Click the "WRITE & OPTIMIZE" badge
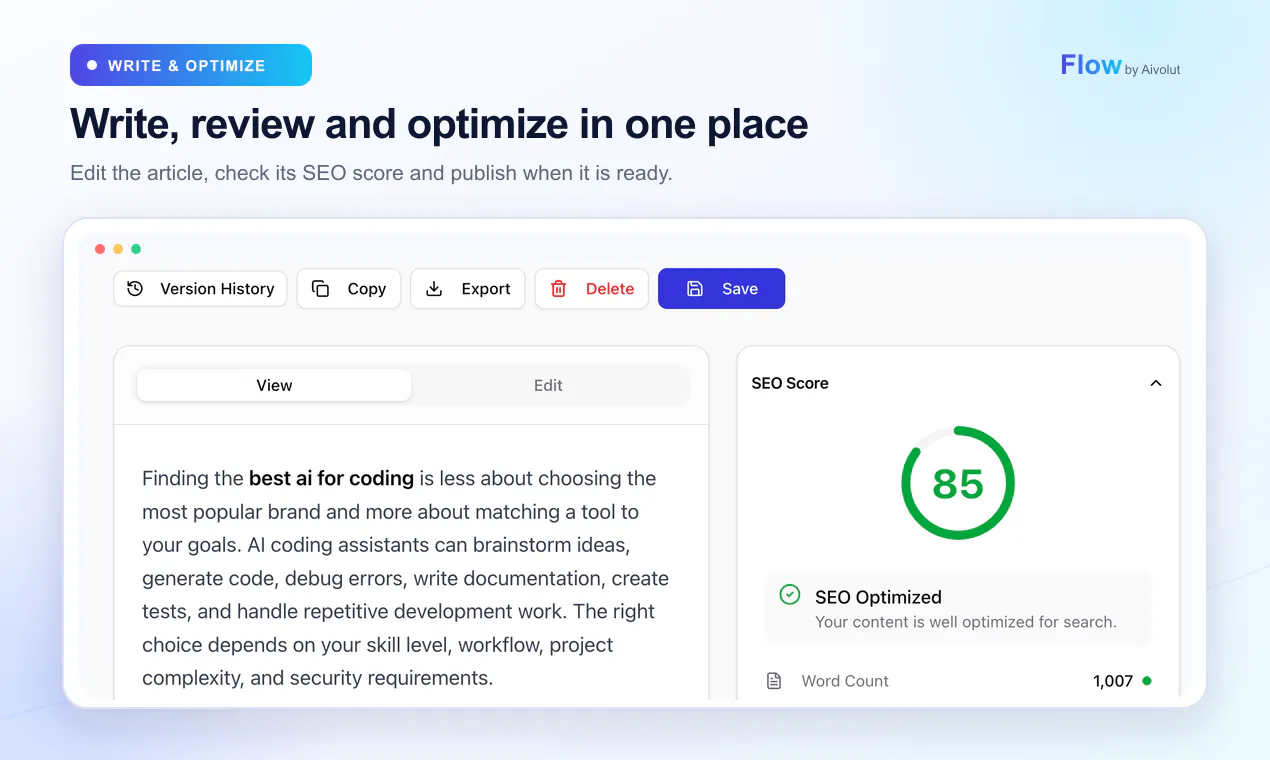 191,65
